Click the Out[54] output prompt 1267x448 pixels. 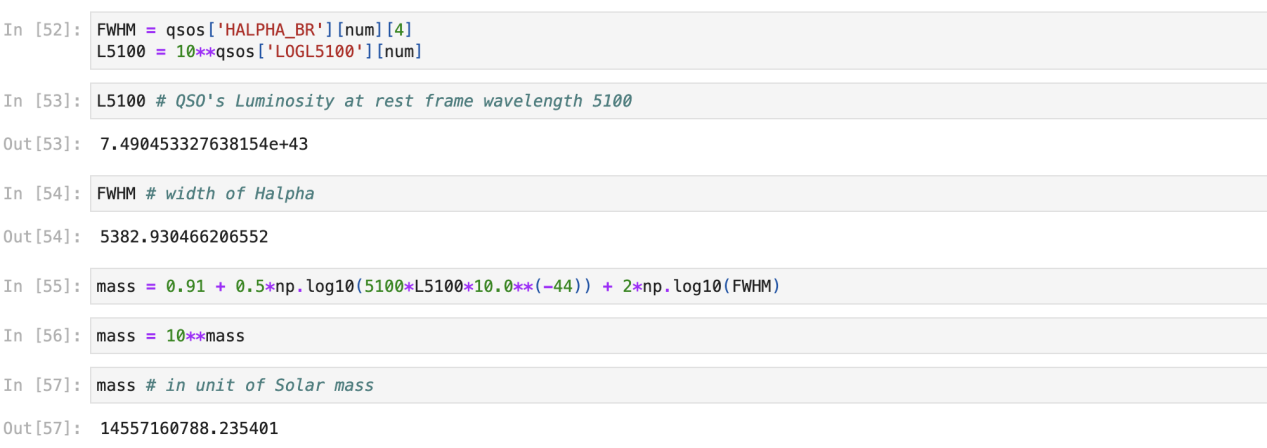click(x=42, y=237)
